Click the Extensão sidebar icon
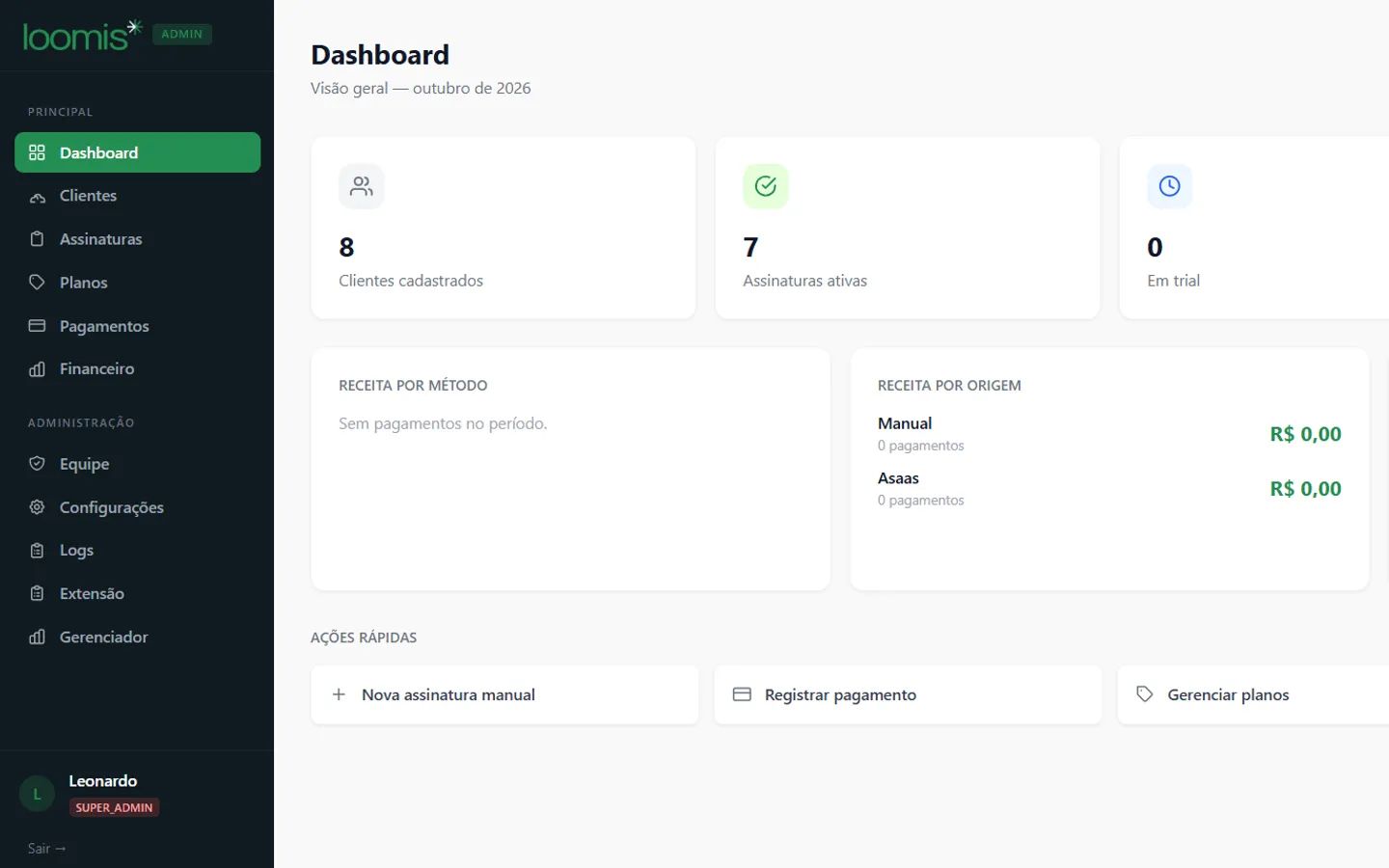 (37, 593)
